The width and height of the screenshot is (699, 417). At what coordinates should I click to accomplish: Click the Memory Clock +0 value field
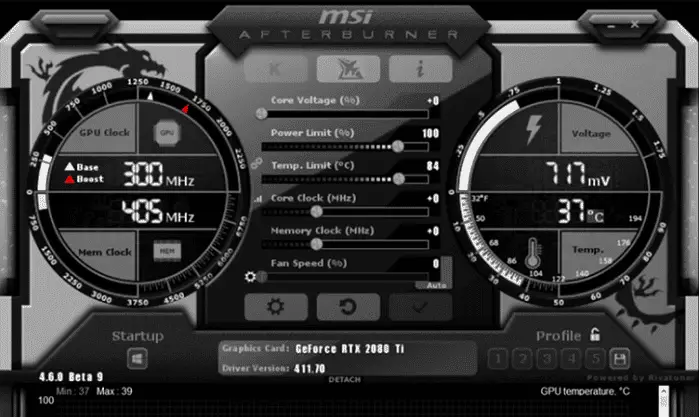coord(433,231)
